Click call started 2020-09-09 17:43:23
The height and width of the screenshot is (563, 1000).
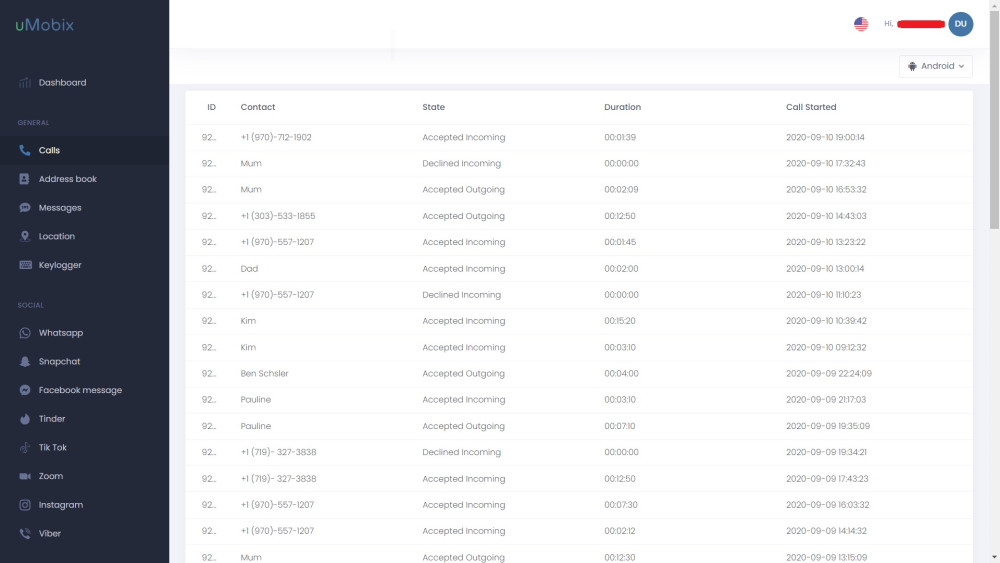(x=827, y=478)
